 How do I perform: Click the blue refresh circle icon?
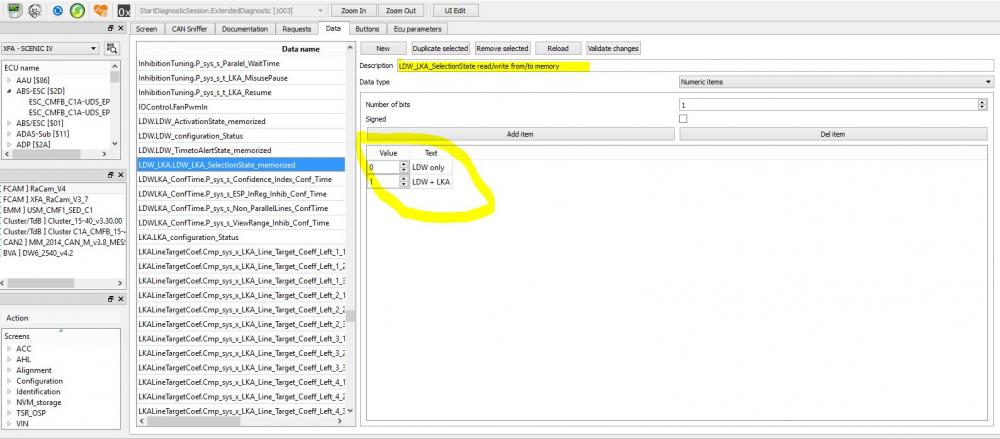57,10
